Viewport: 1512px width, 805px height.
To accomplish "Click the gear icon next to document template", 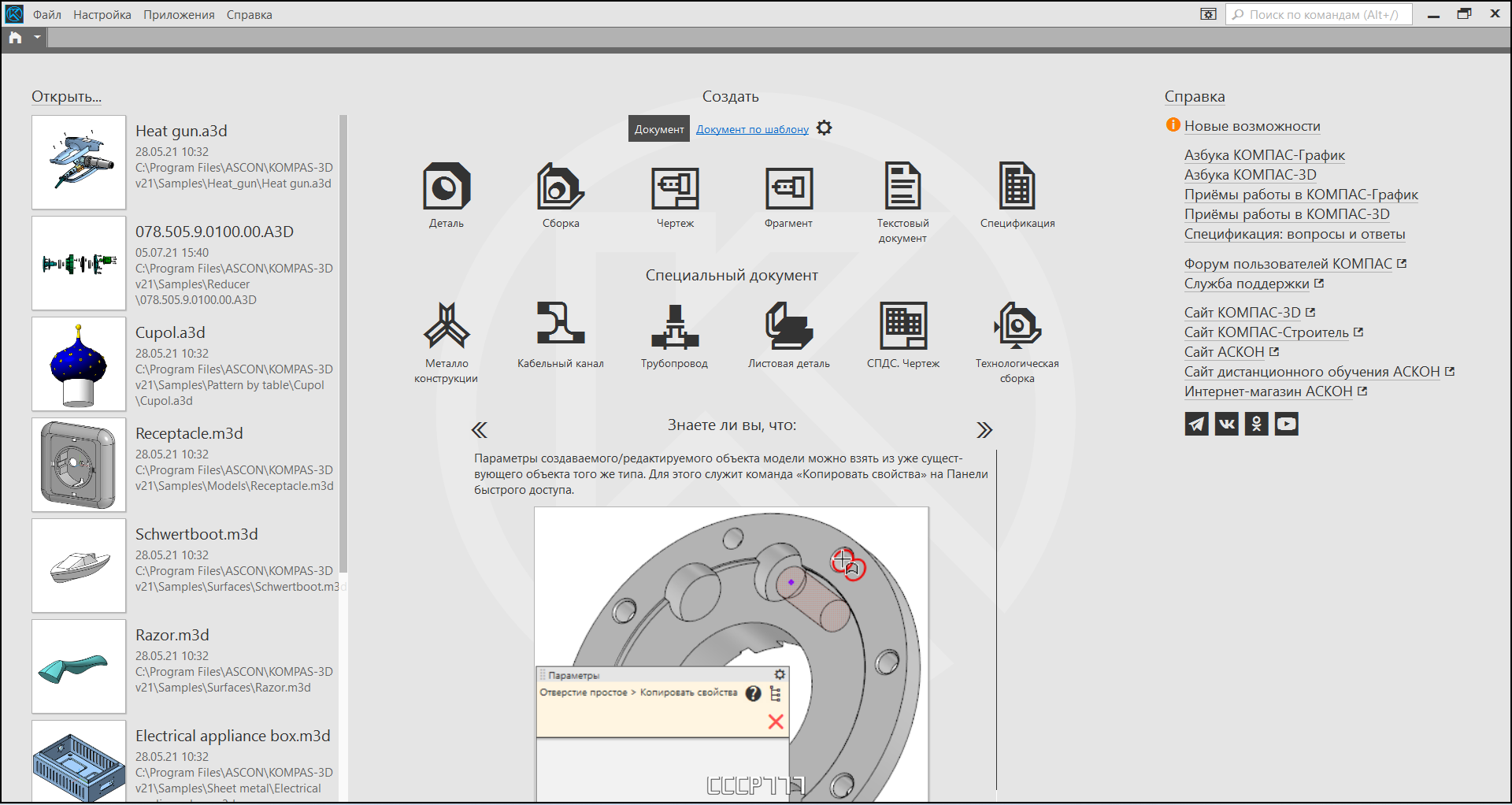I will coord(824,128).
